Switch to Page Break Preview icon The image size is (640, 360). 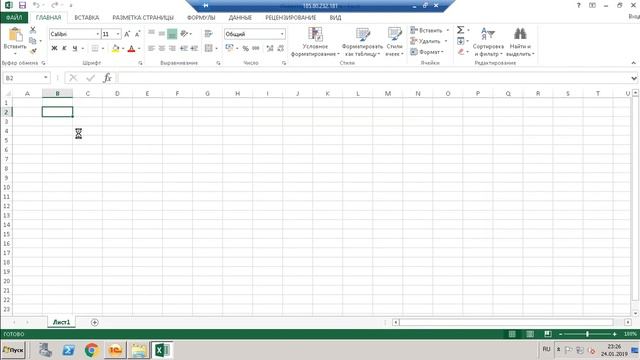click(548, 334)
